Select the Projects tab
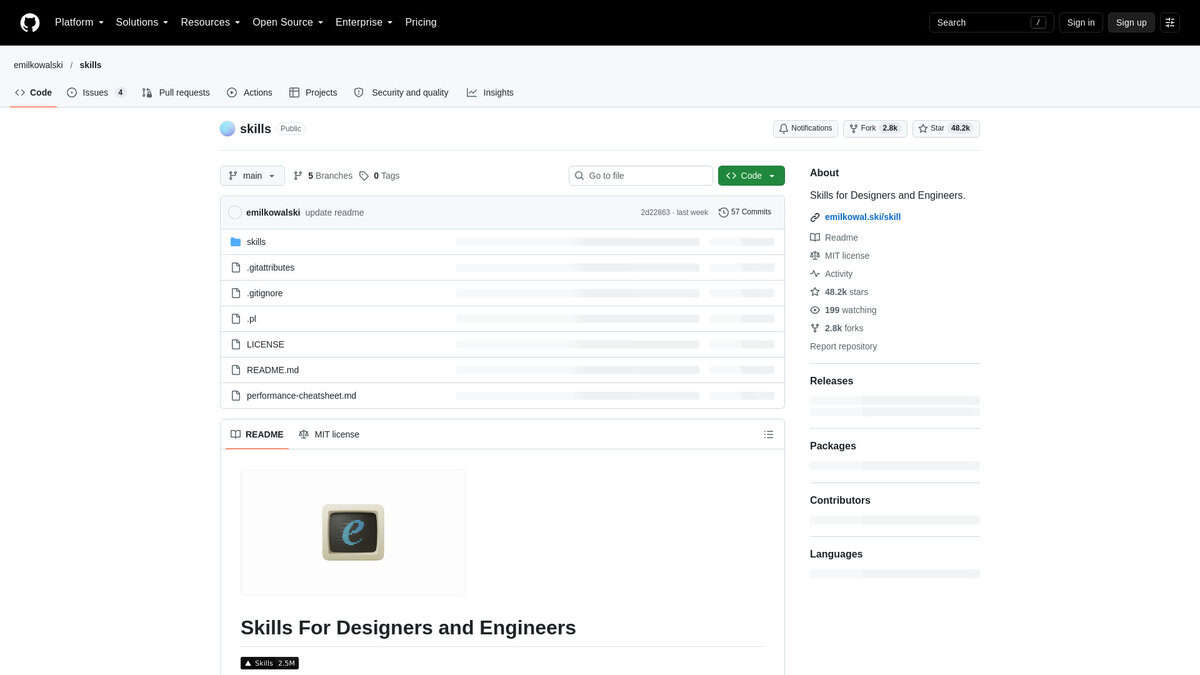 [313, 92]
